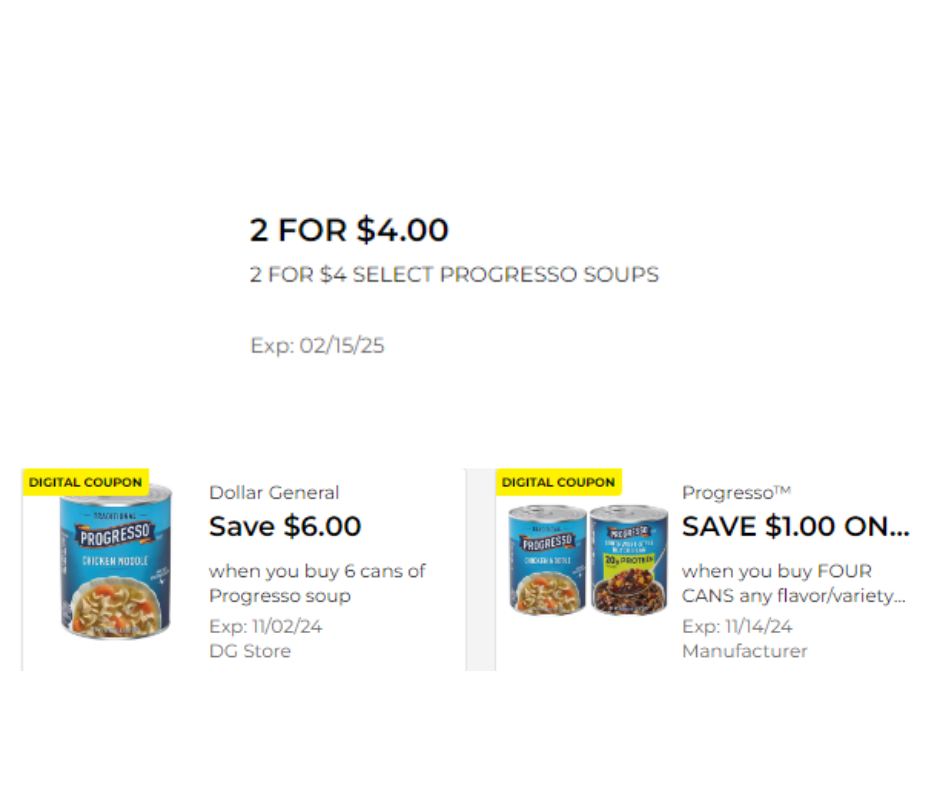Open the SAVE $1.00 ON... coupon title
Screen dimensions: 940x788
796,526
